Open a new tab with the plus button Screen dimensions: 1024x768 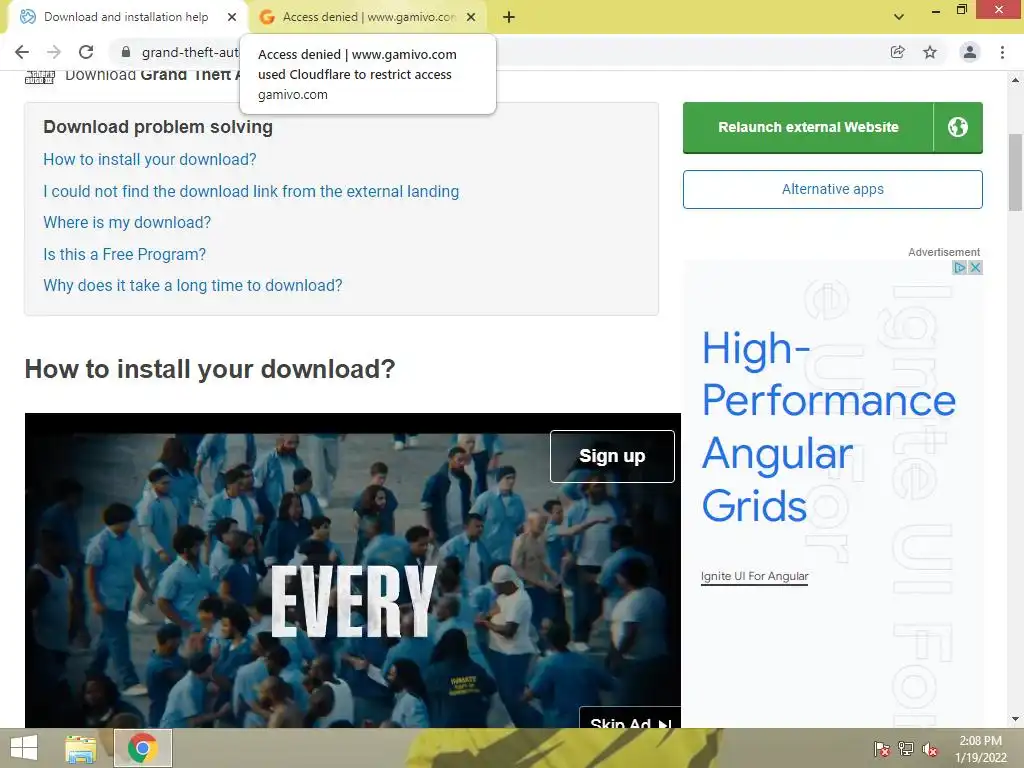509,17
